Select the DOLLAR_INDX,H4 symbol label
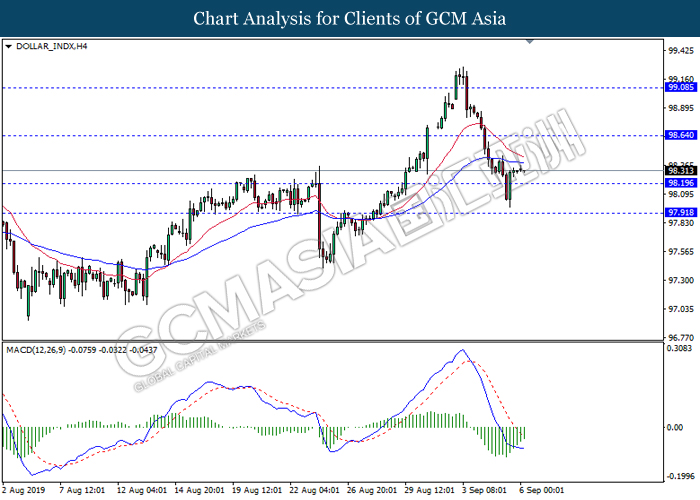 coord(51,46)
